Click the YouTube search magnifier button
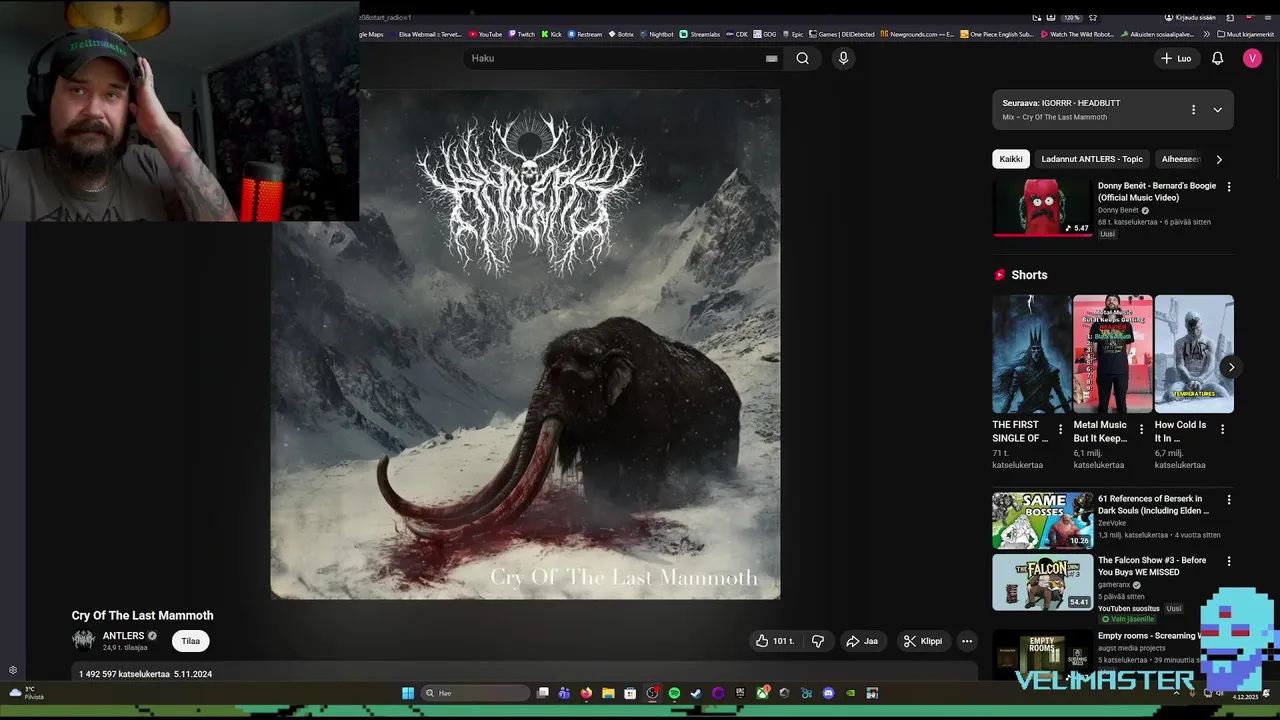This screenshot has width=1280, height=720. [802, 58]
